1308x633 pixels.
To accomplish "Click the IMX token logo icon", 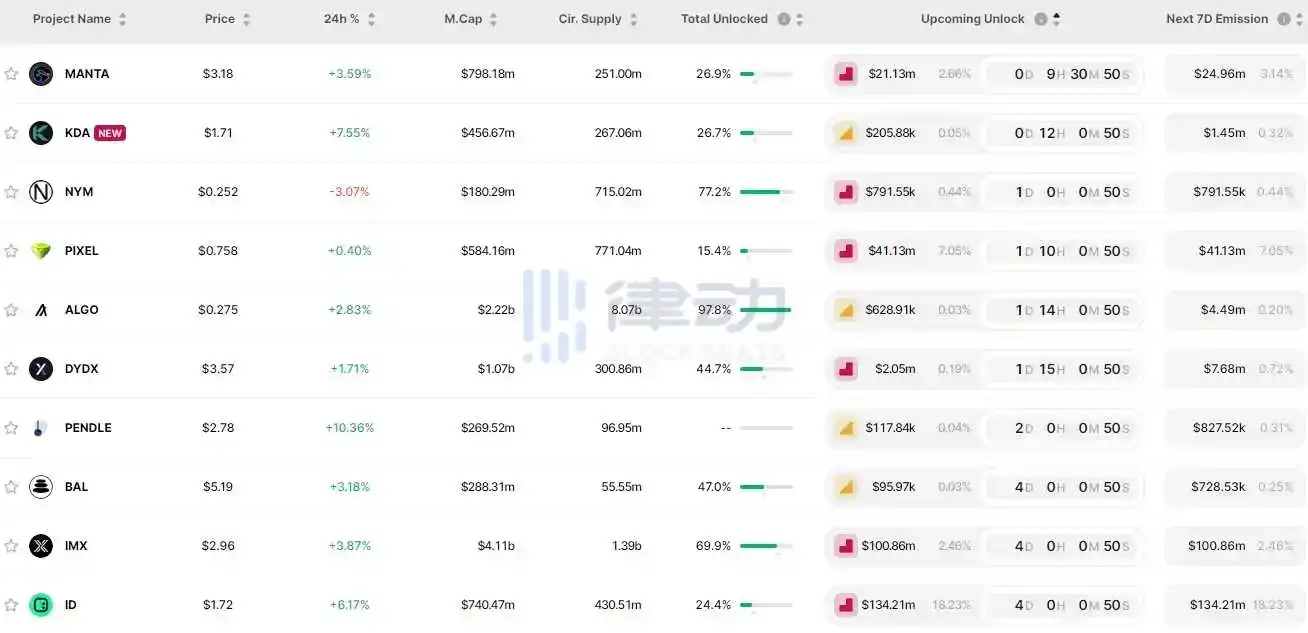I will pos(41,546).
